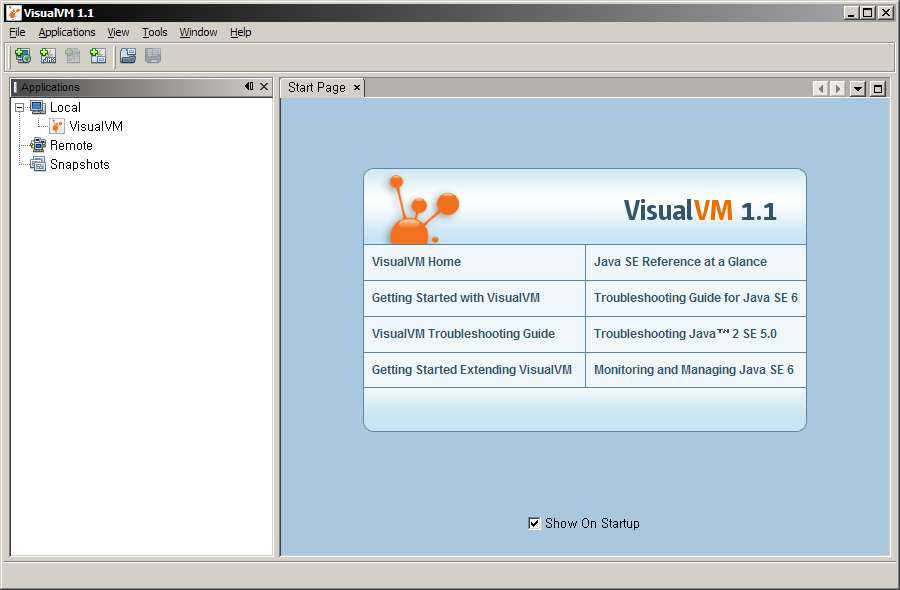900x590 pixels.
Task: Click the Load Snapshot folder icon
Action: (x=128, y=56)
